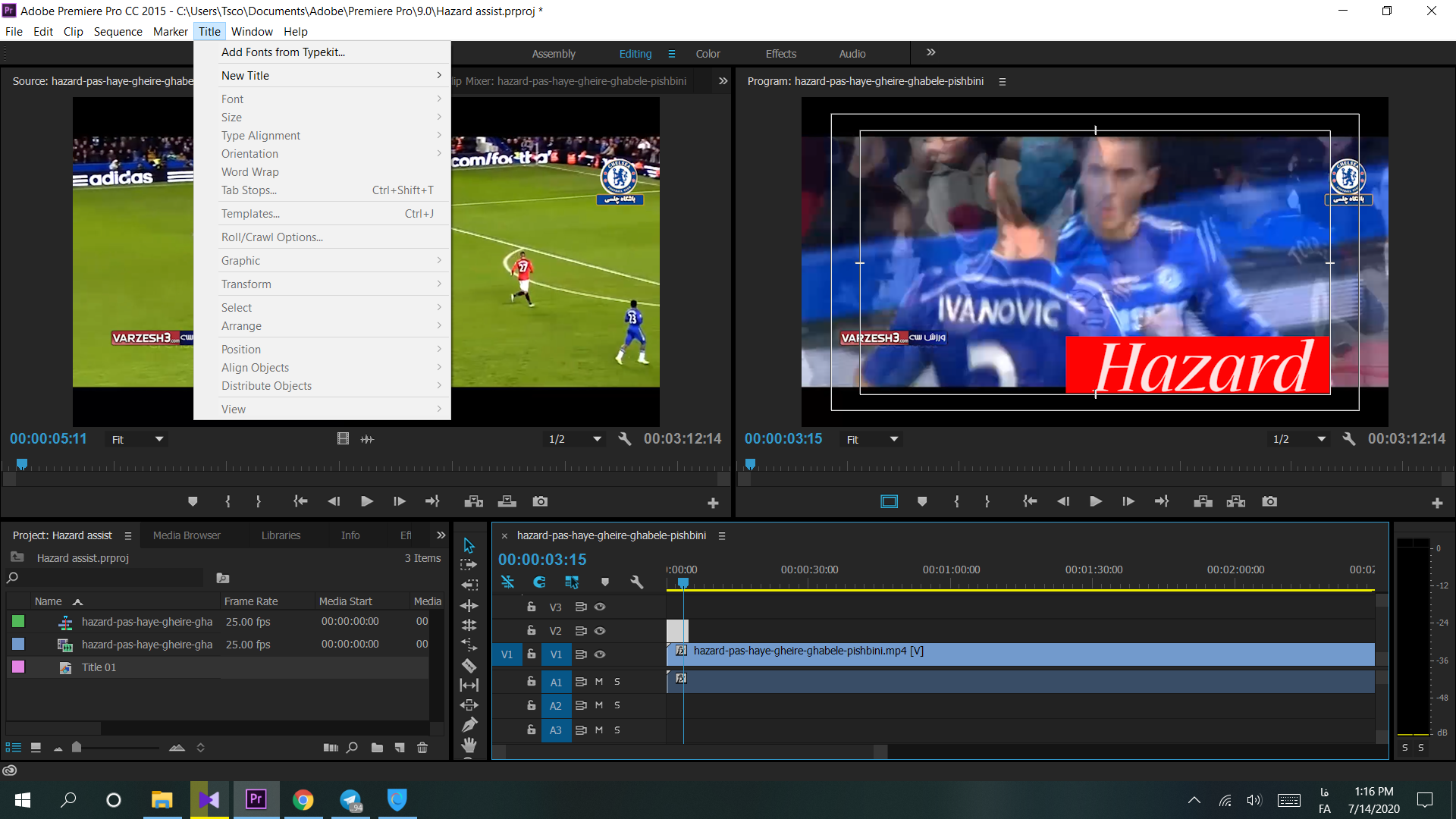Open Source monitor 1/2 resolution dropdown
The image size is (1456, 819).
pos(576,439)
